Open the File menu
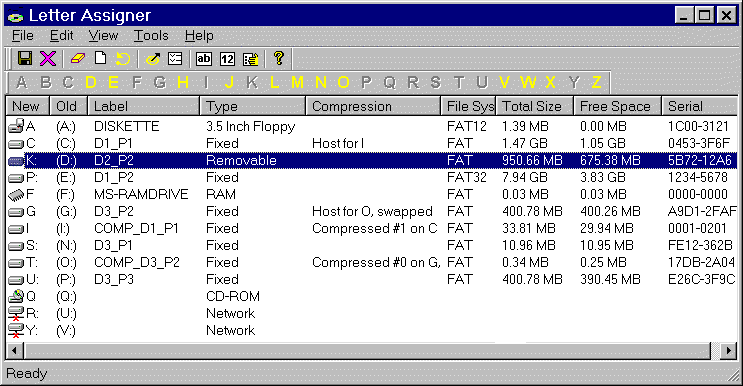Screen dimensions: 743x386 coord(23,36)
